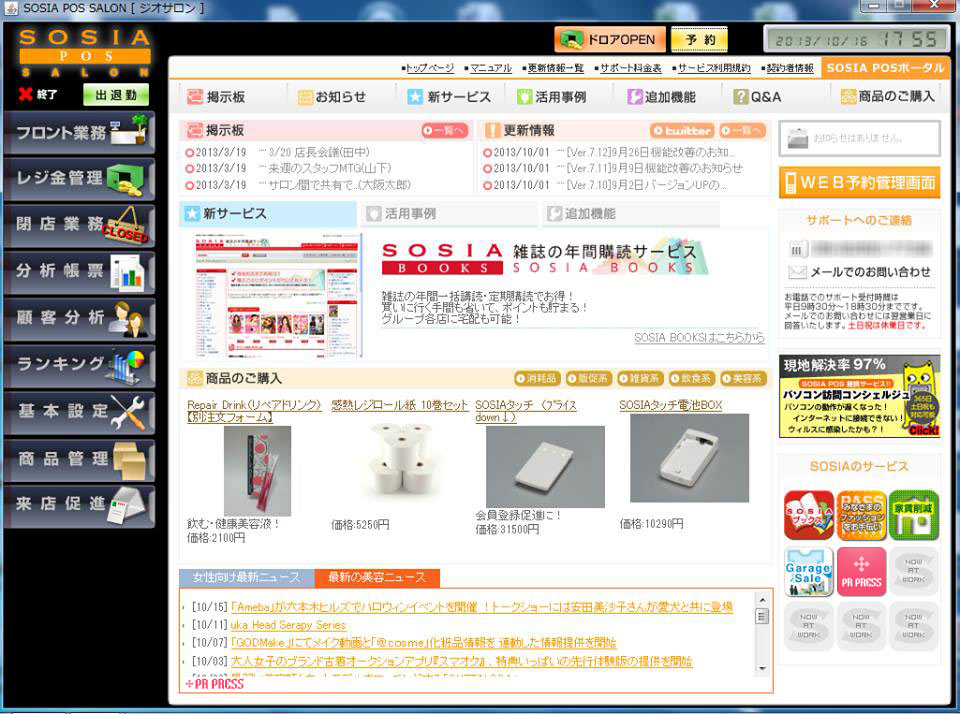Viewport: 960px width, 714px height.
Task: Filter products by 雑貨系 category
Action: tap(640, 378)
